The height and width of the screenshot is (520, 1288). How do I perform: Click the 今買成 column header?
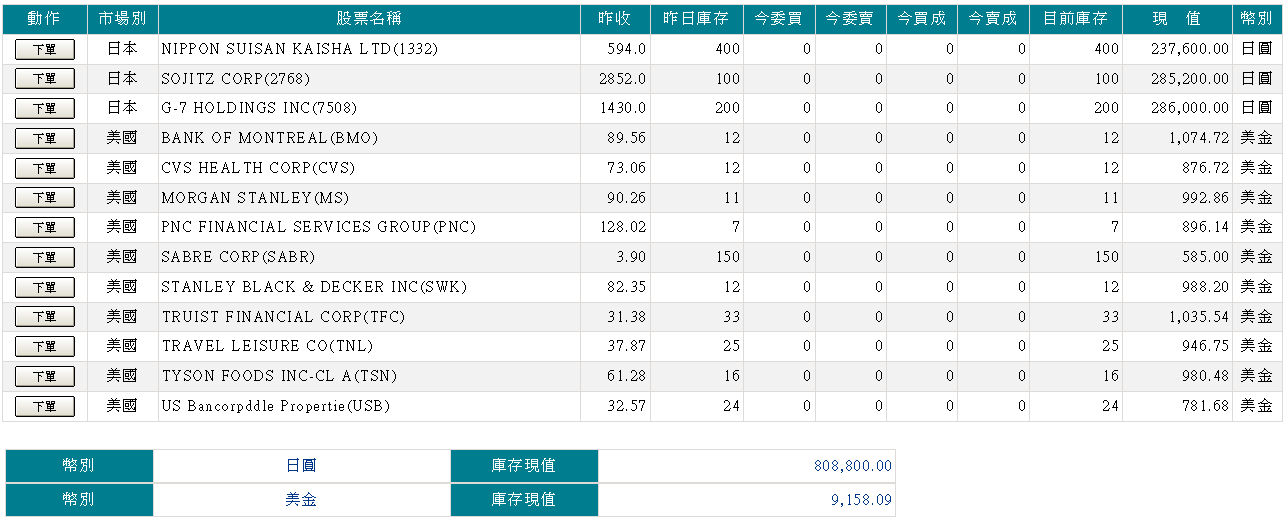click(921, 19)
